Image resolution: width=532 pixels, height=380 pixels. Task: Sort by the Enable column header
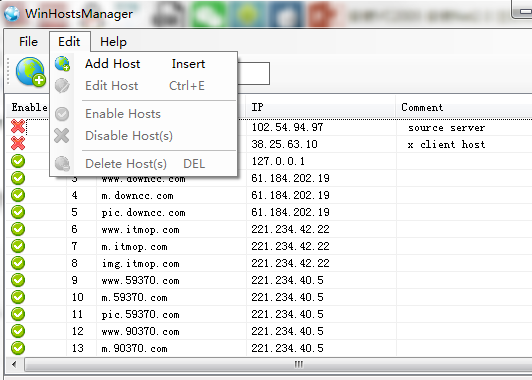(x=29, y=107)
